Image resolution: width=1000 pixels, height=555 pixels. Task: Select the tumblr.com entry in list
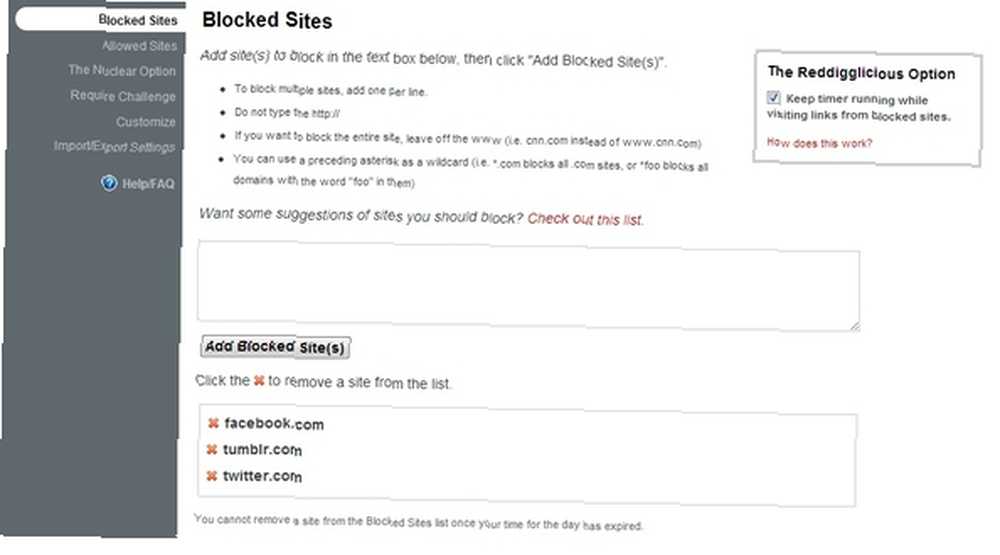tap(262, 450)
